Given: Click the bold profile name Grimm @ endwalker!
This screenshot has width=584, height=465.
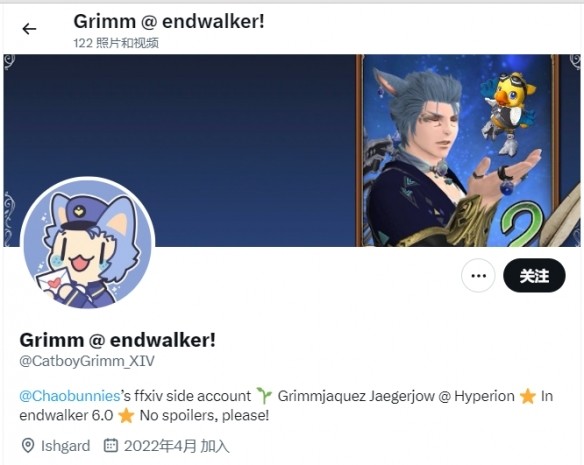Looking at the screenshot, I should (x=117, y=340).
